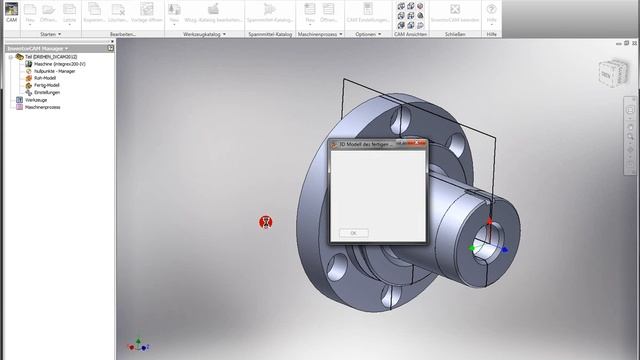Select Maschine (integrex200-IV) tree row
The height and width of the screenshot is (360, 640).
(60, 64)
